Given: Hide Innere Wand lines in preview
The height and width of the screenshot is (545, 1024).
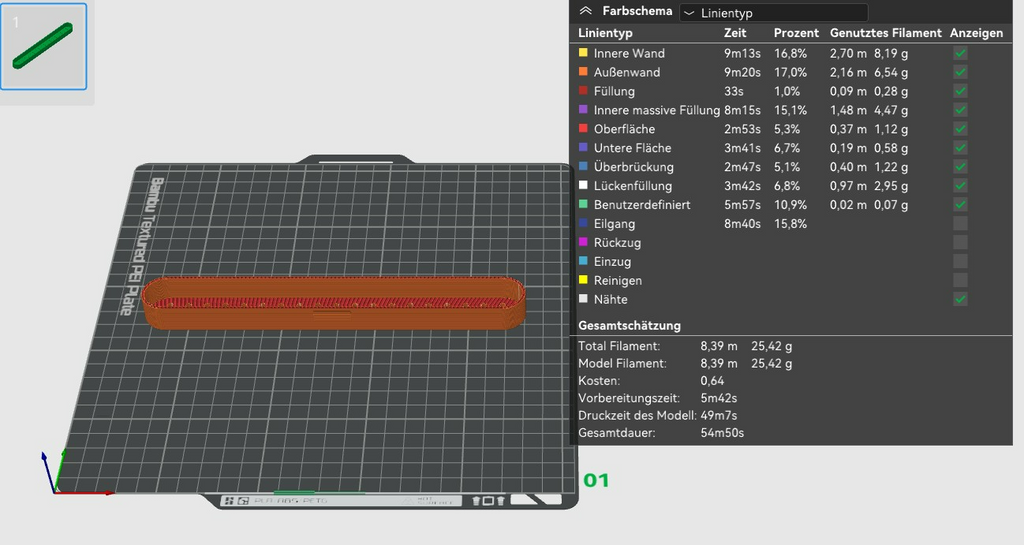Looking at the screenshot, I should pyautogui.click(x=960, y=54).
